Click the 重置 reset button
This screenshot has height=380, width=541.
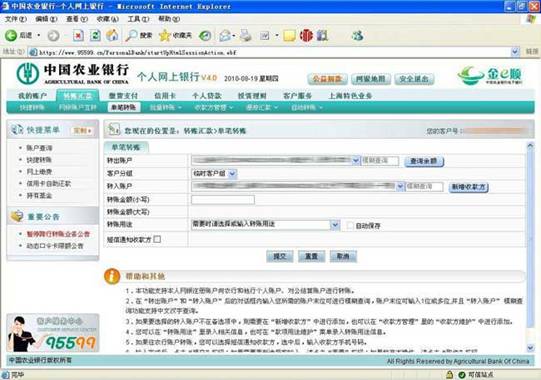[311, 256]
